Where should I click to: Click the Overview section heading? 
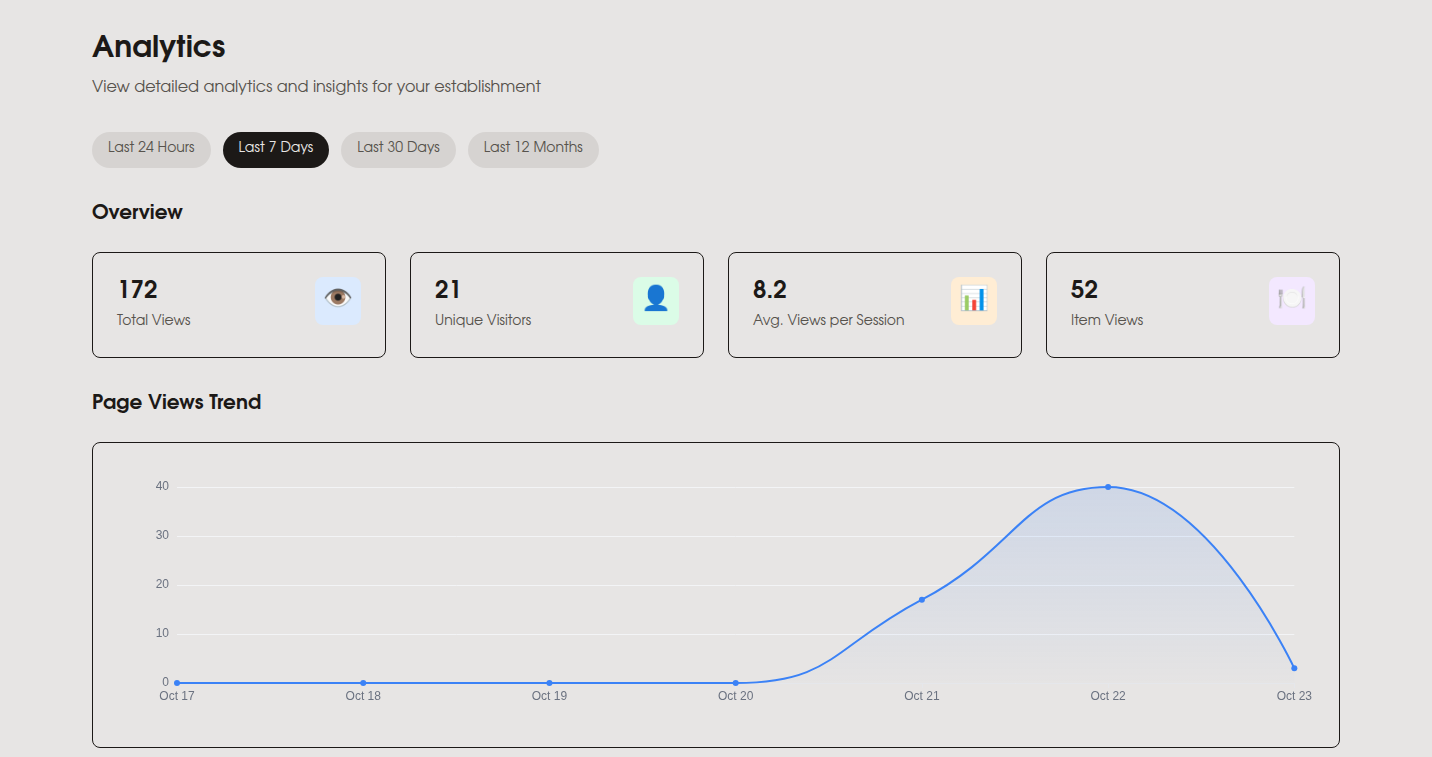point(137,212)
